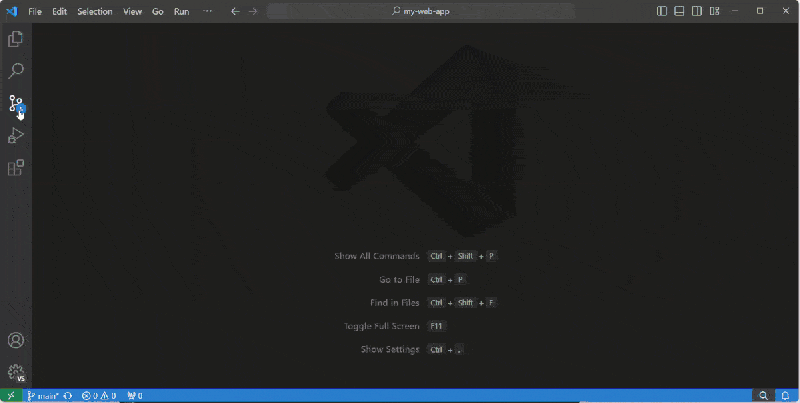Click the Toggle Full Screen label
The height and width of the screenshot is (403, 800).
381,326
